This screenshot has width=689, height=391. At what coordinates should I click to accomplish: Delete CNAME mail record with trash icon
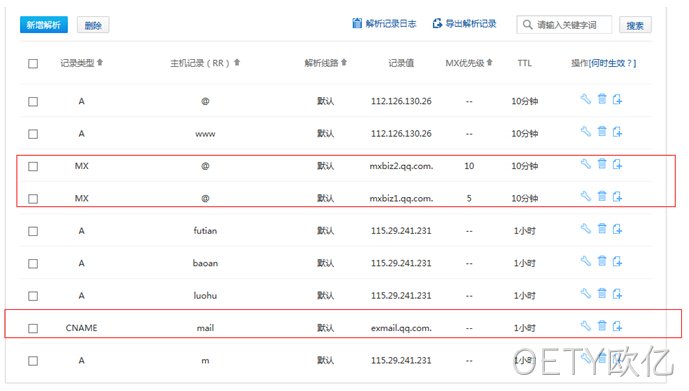602,326
